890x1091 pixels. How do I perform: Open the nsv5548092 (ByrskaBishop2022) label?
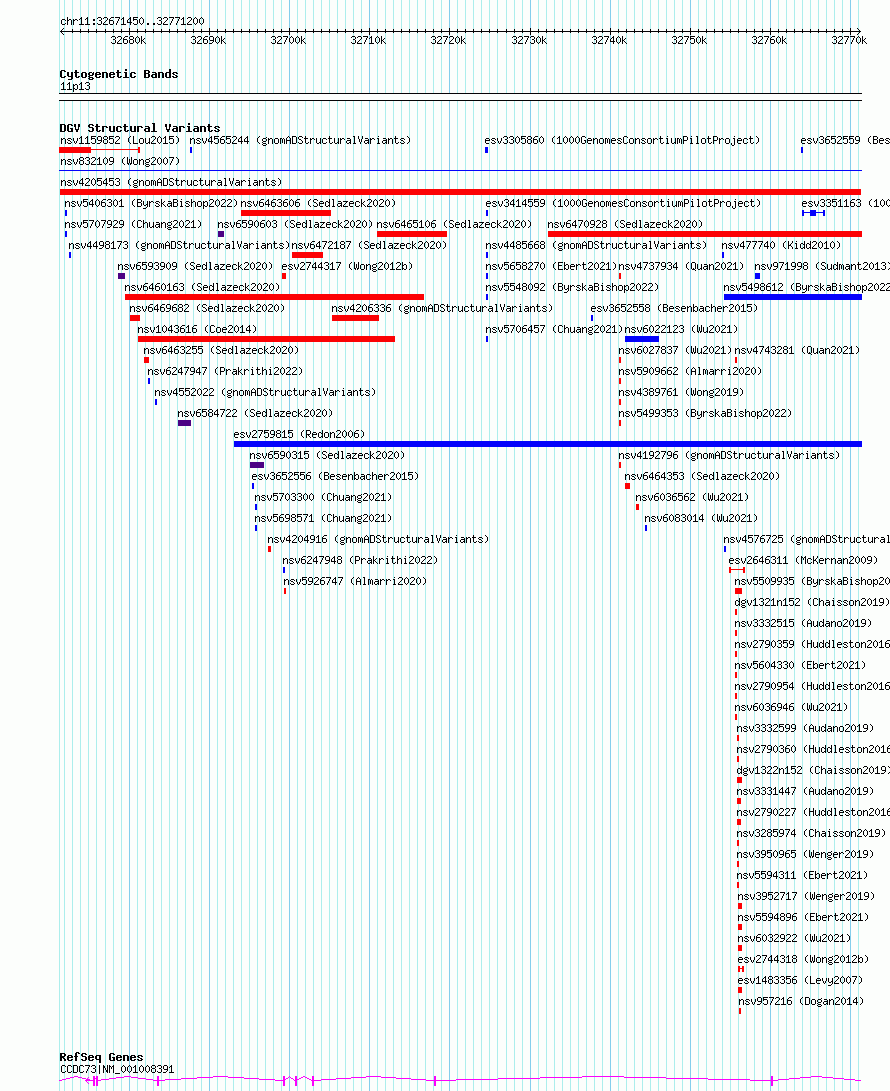[x=572, y=287]
